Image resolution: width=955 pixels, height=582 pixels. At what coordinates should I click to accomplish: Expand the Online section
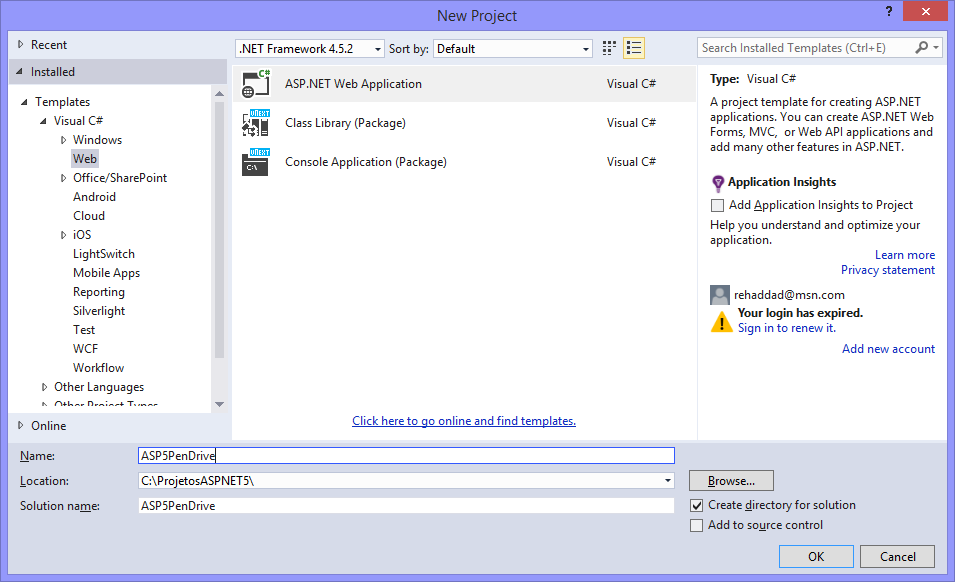20,426
